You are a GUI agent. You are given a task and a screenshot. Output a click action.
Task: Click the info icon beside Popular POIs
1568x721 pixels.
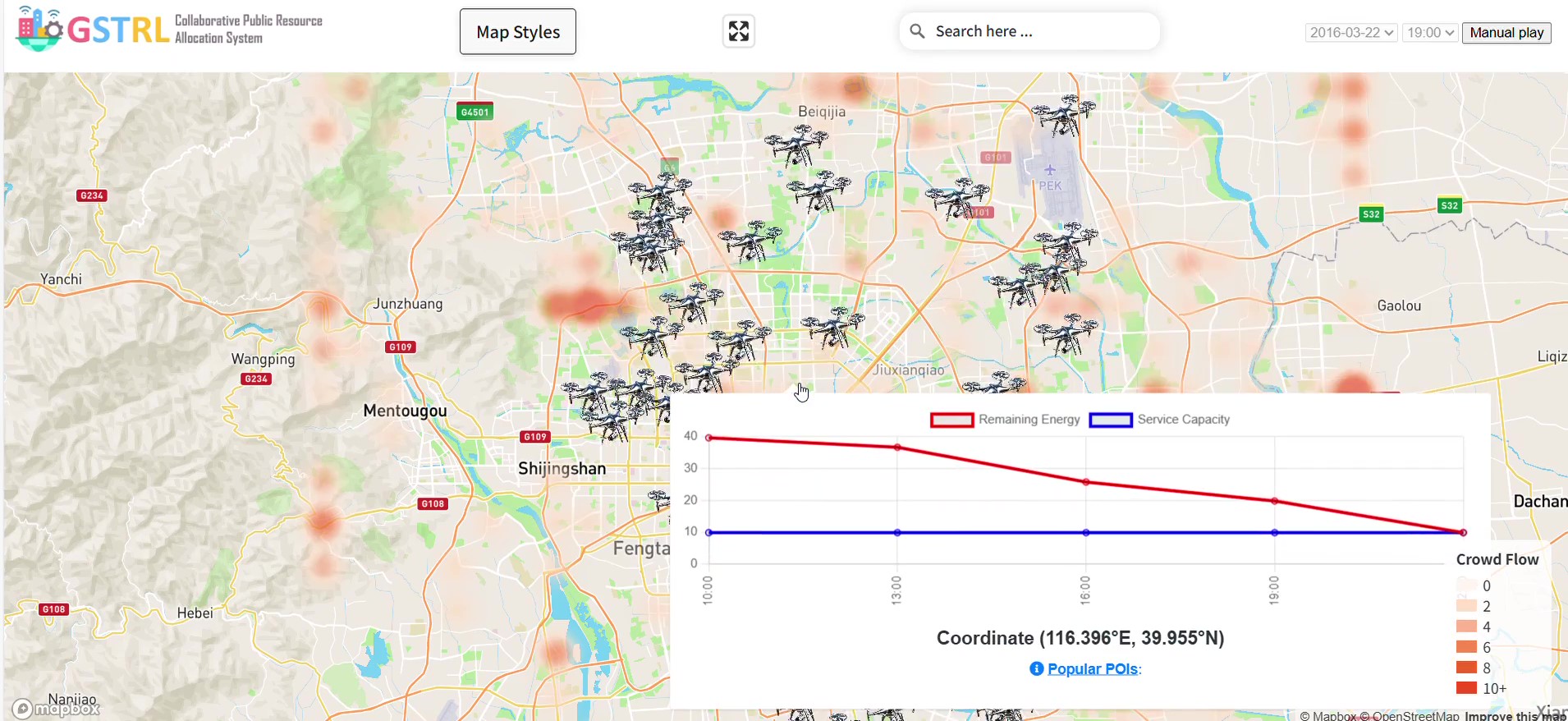[1037, 668]
